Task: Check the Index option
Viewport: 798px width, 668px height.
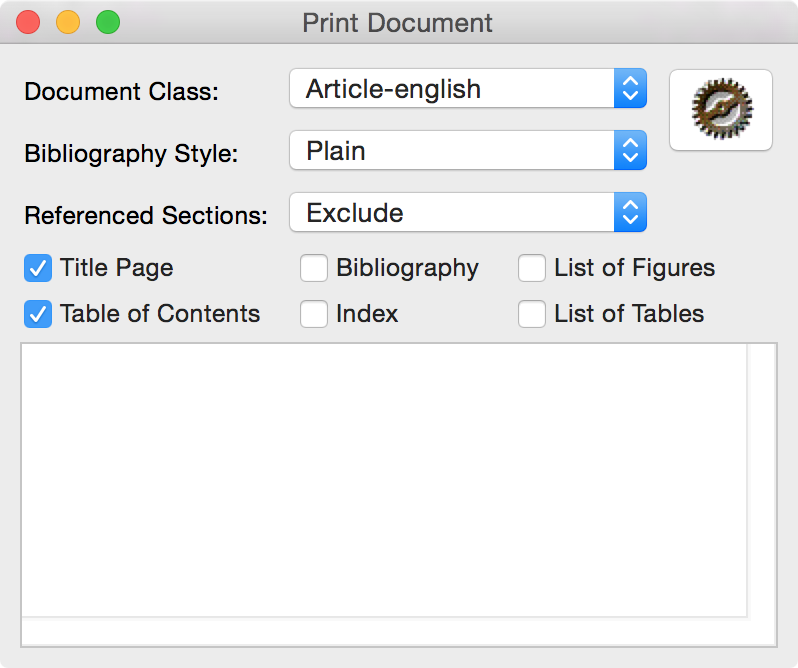Action: (x=314, y=314)
